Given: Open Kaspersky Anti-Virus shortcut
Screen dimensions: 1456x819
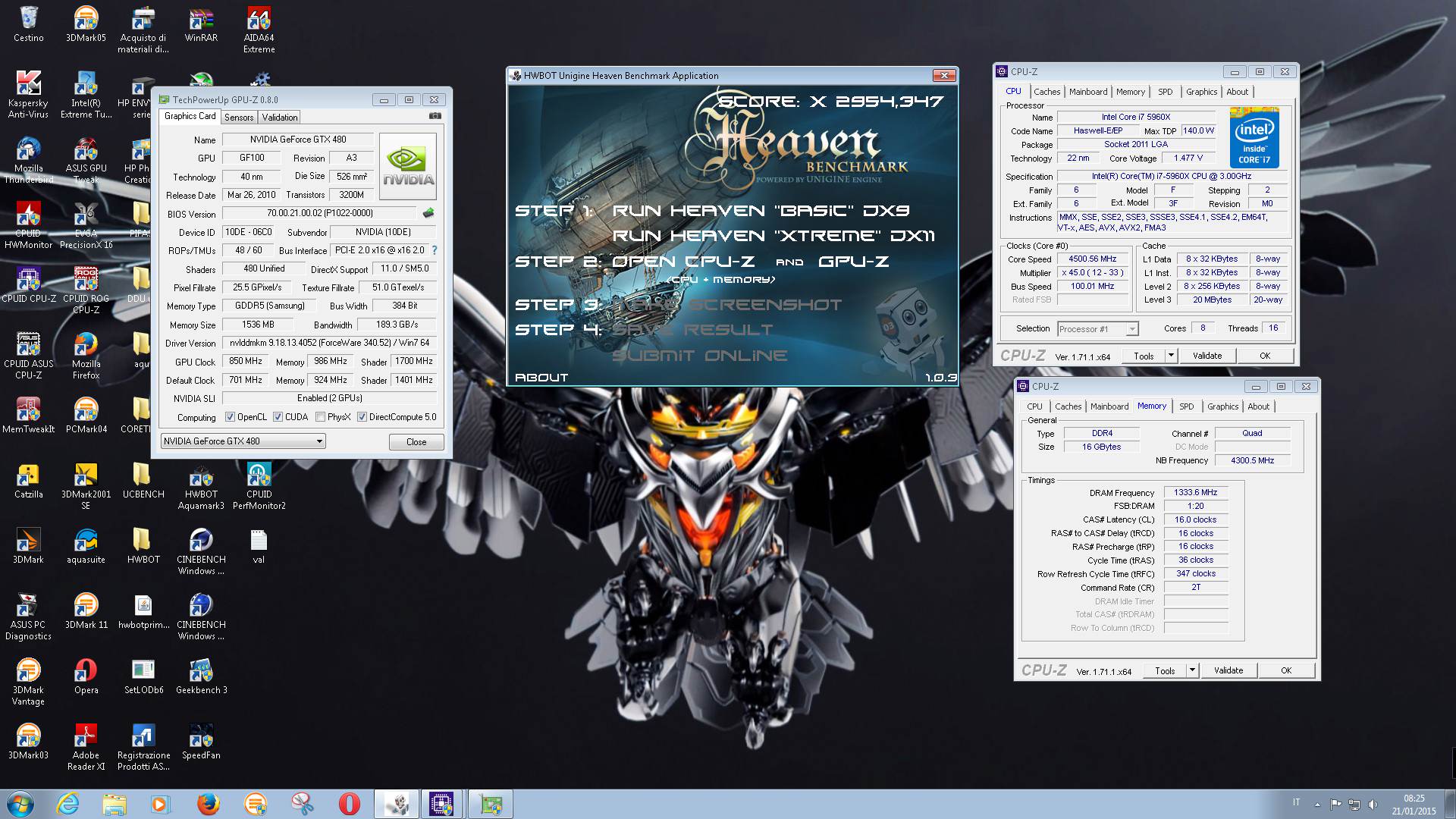Looking at the screenshot, I should pyautogui.click(x=28, y=94).
